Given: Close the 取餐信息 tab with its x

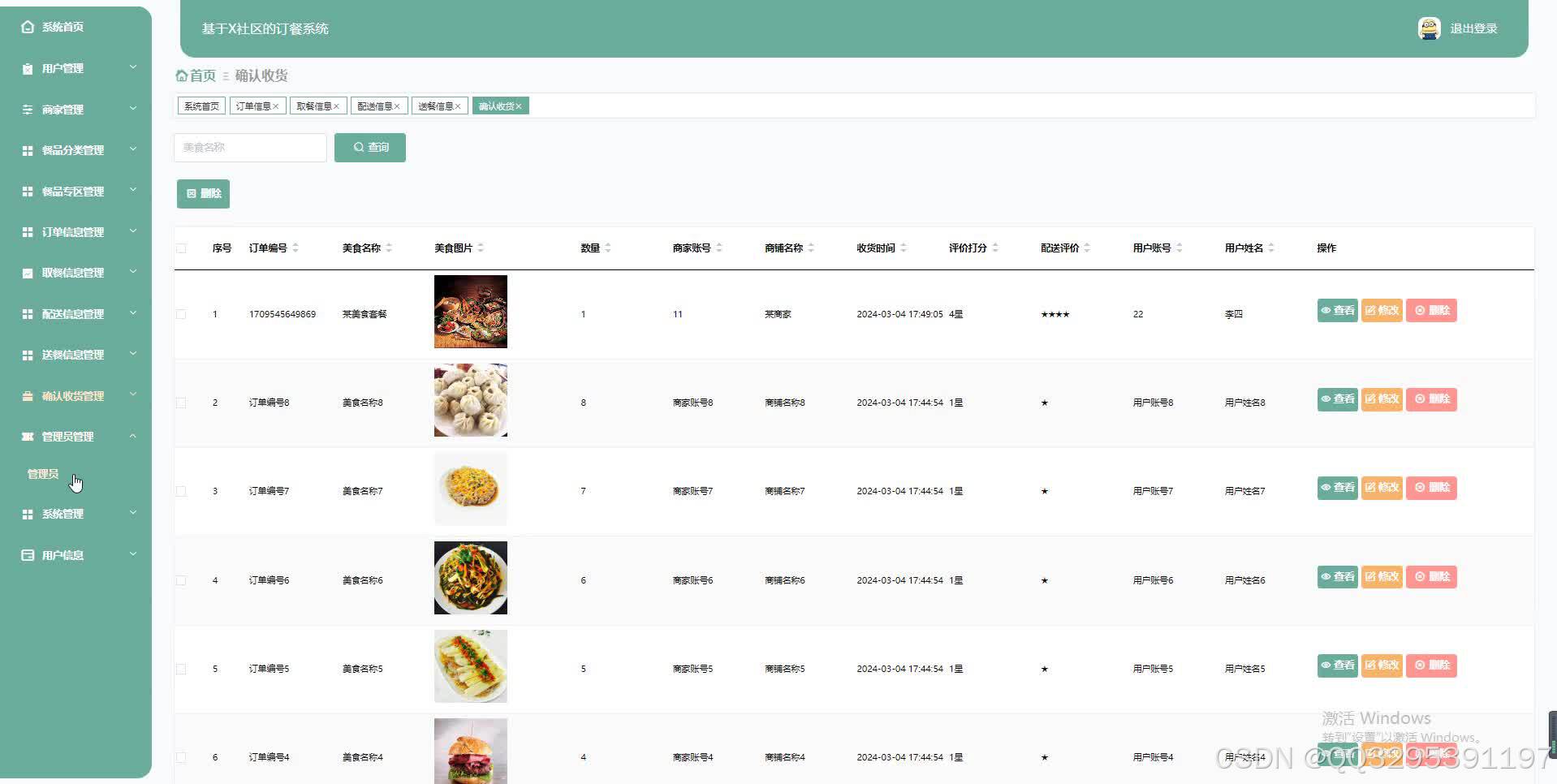Looking at the screenshot, I should coord(336,106).
